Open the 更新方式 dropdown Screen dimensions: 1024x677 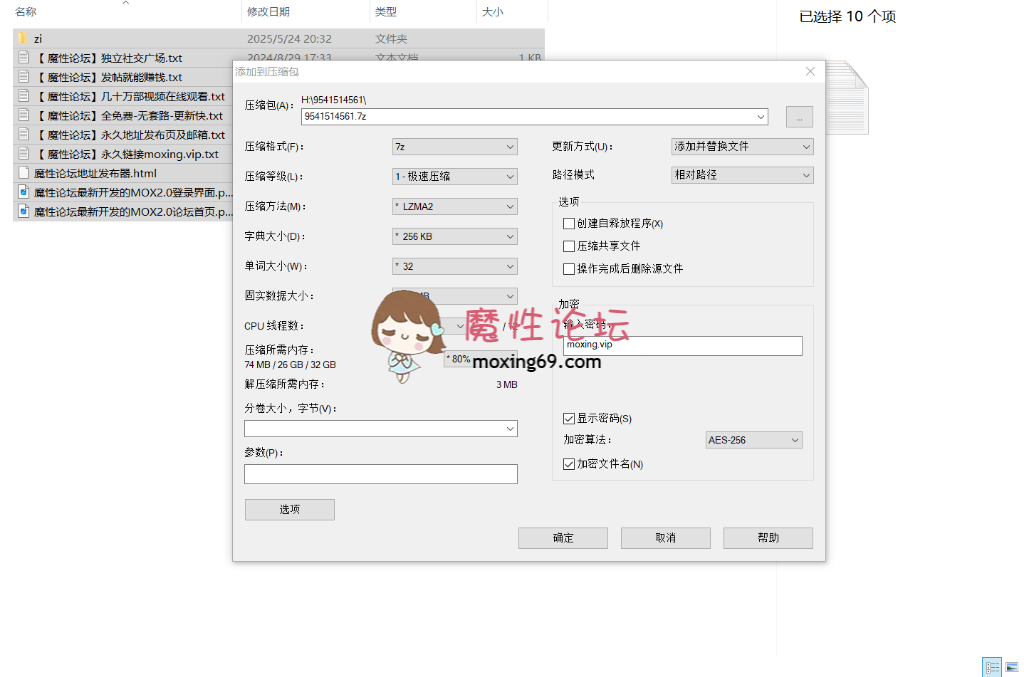(x=743, y=146)
